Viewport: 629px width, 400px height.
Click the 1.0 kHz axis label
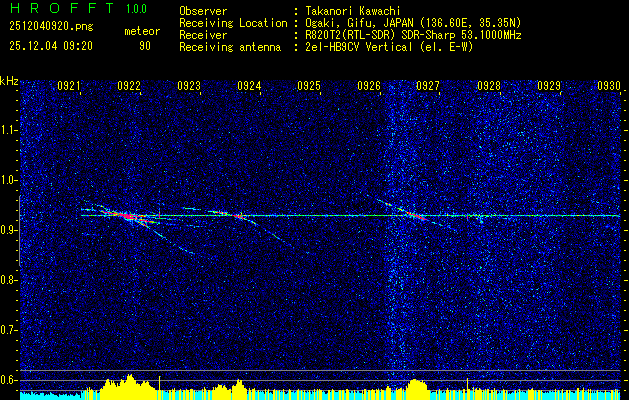pyautogui.click(x=10, y=180)
